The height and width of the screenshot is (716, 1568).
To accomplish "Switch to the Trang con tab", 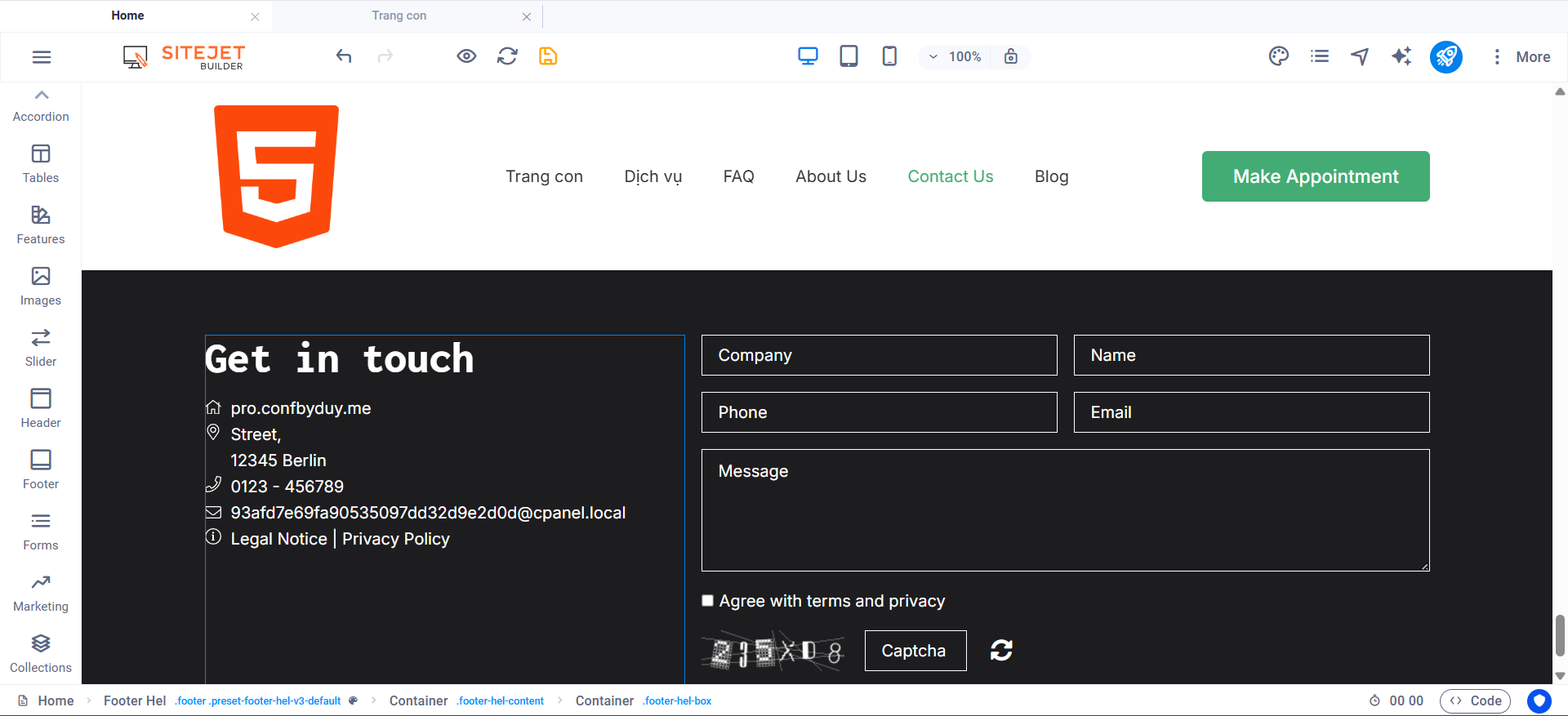I will [399, 16].
